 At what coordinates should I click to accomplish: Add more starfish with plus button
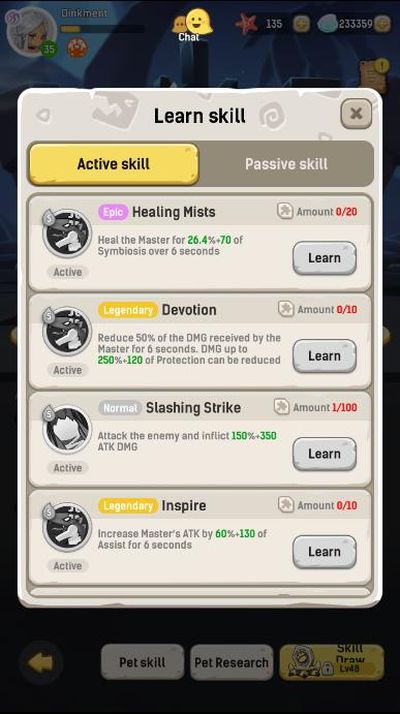pyautogui.click(x=301, y=24)
